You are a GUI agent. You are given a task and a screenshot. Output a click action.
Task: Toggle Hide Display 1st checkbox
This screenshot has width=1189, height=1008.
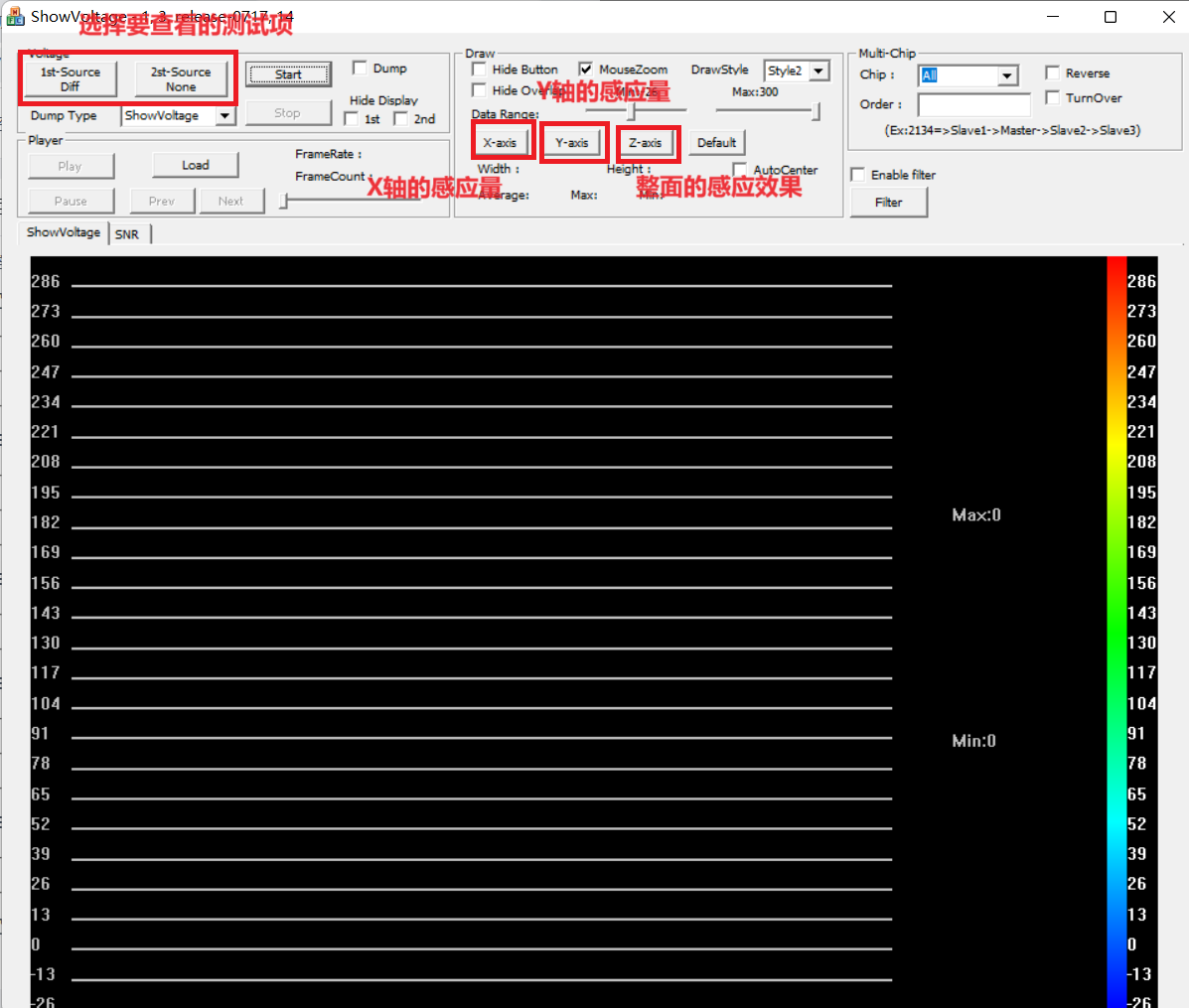point(351,119)
